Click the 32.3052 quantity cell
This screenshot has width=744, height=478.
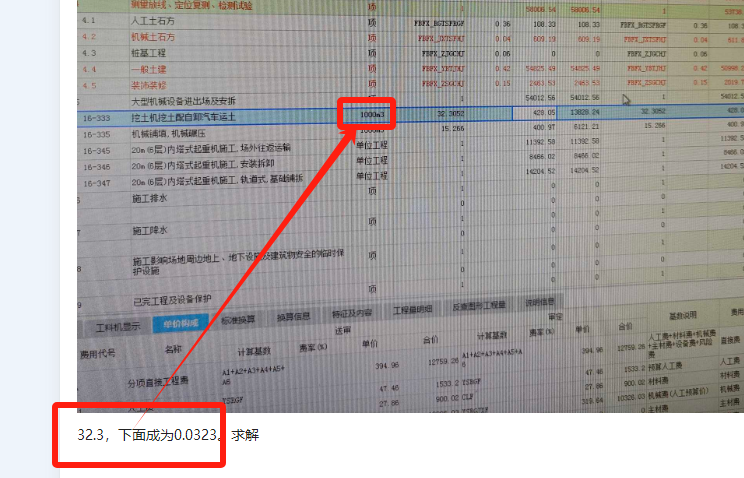(450, 113)
